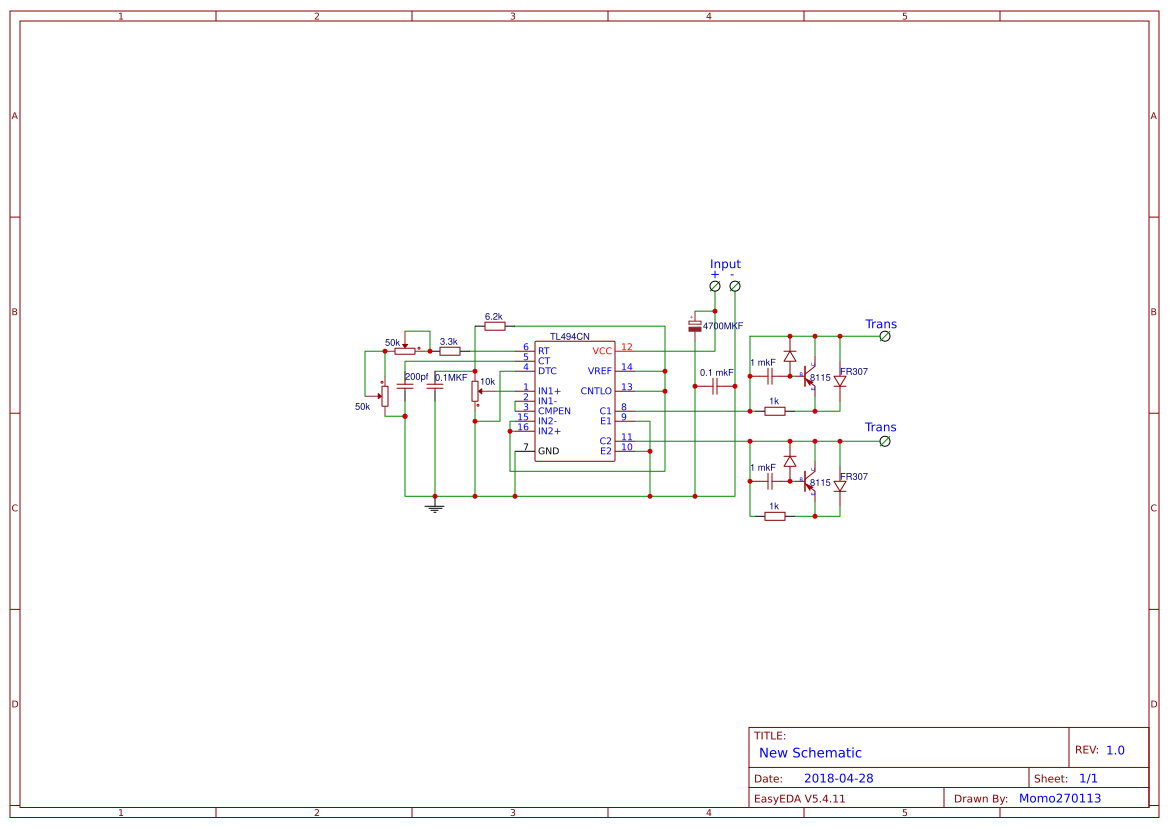Click the REV value 1.0
Image resolution: width=1169 pixels, height=828 pixels.
point(1115,750)
